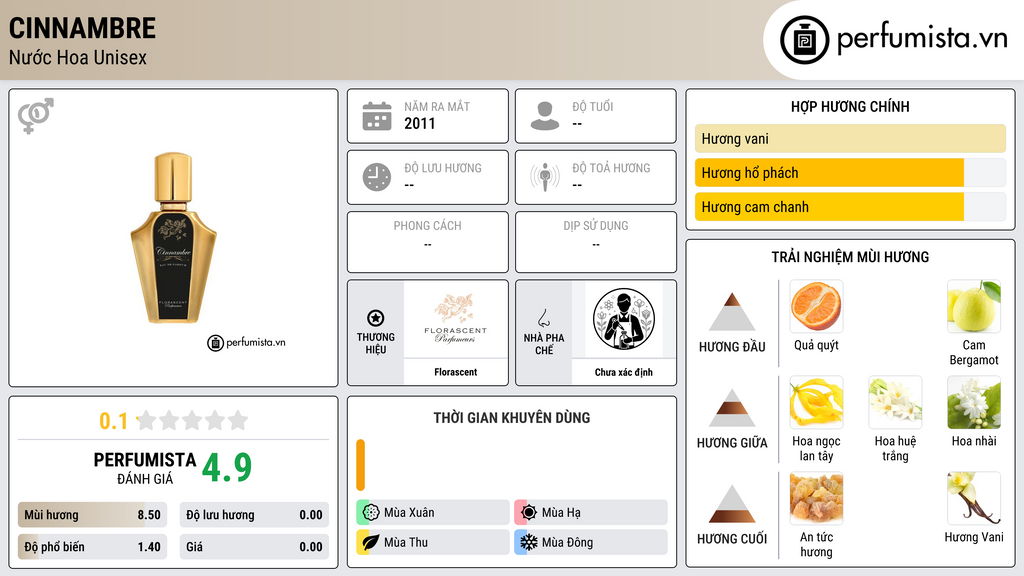The width and height of the screenshot is (1024, 576).
Task: Click the orange recommended-time bar
Action: (x=360, y=465)
